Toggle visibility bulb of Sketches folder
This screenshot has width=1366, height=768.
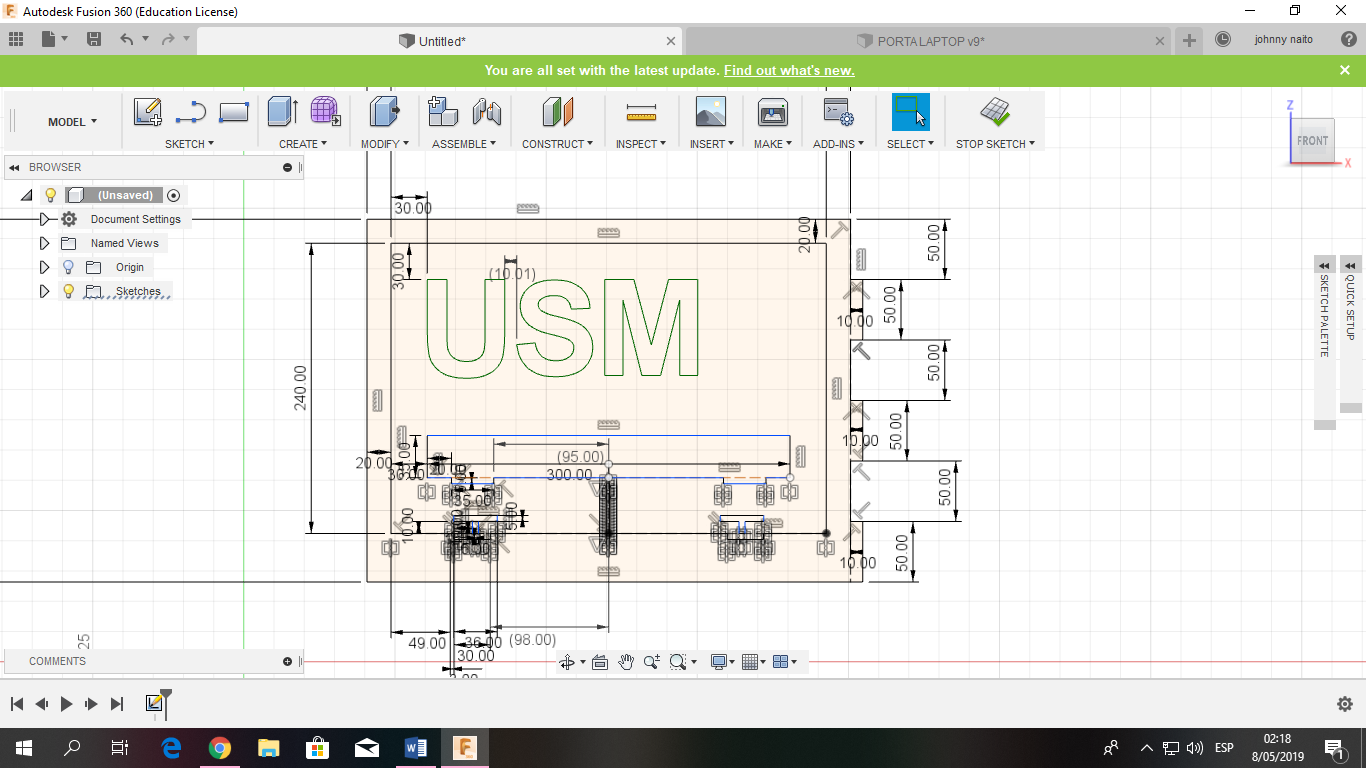point(68,291)
